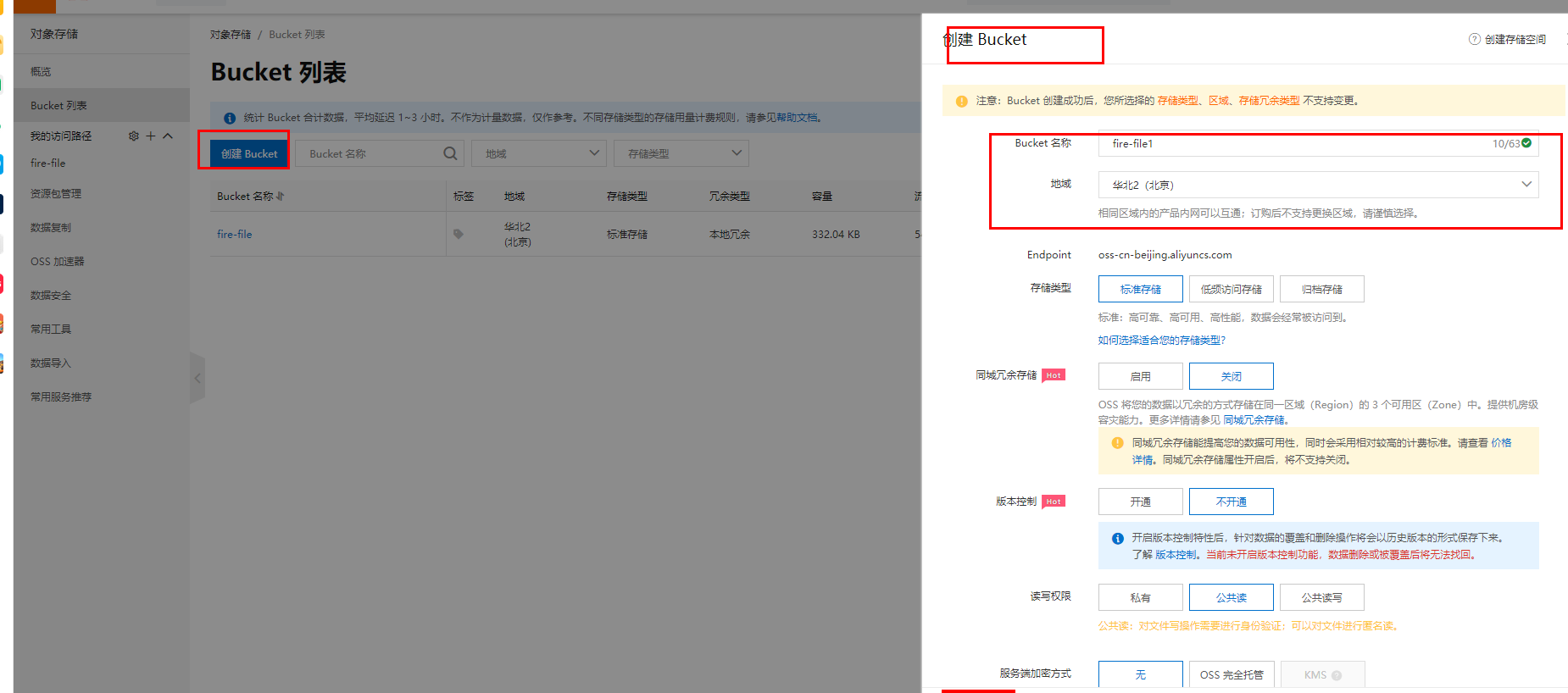Turn on version control with 开通
Viewport: 1568px width, 693px height.
click(x=1141, y=502)
